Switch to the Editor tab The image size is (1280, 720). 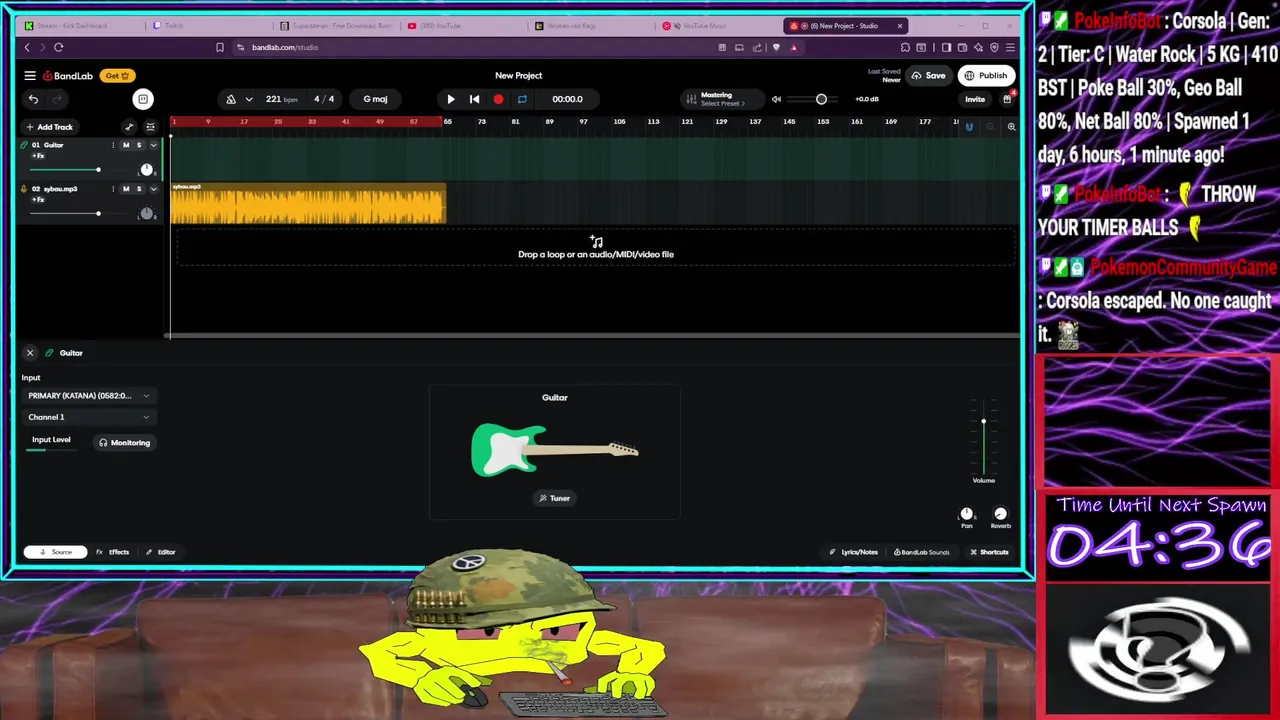click(160, 552)
